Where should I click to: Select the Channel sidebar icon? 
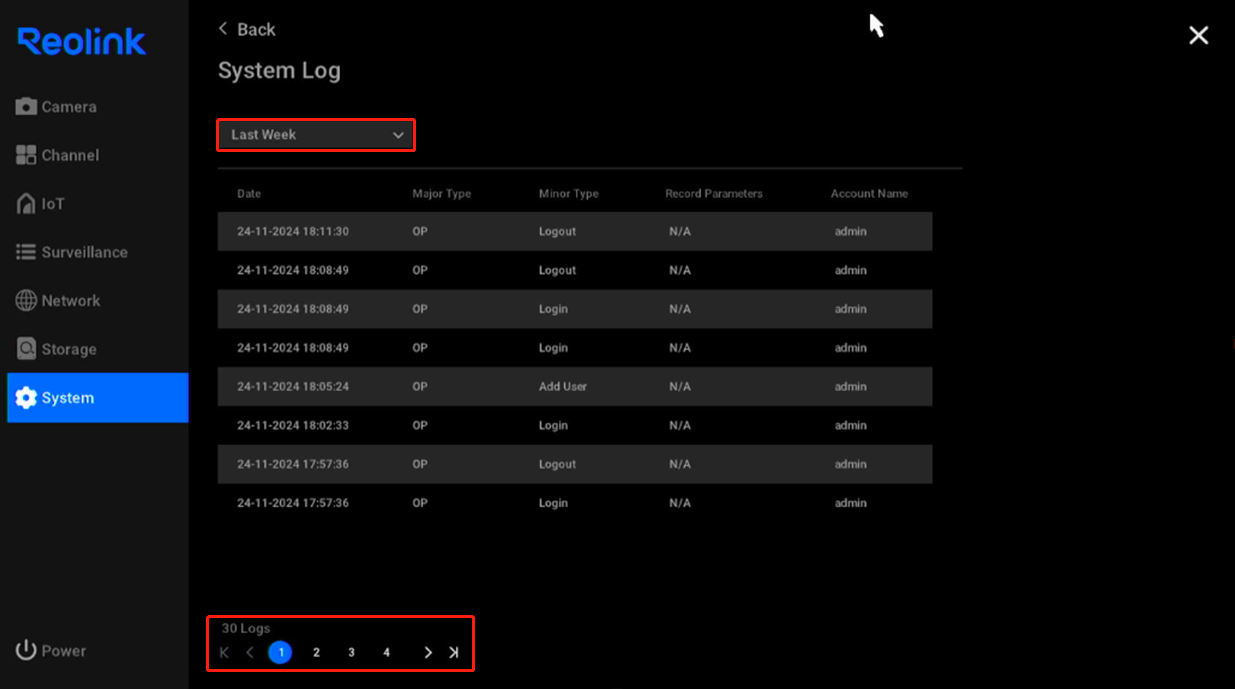click(69, 155)
